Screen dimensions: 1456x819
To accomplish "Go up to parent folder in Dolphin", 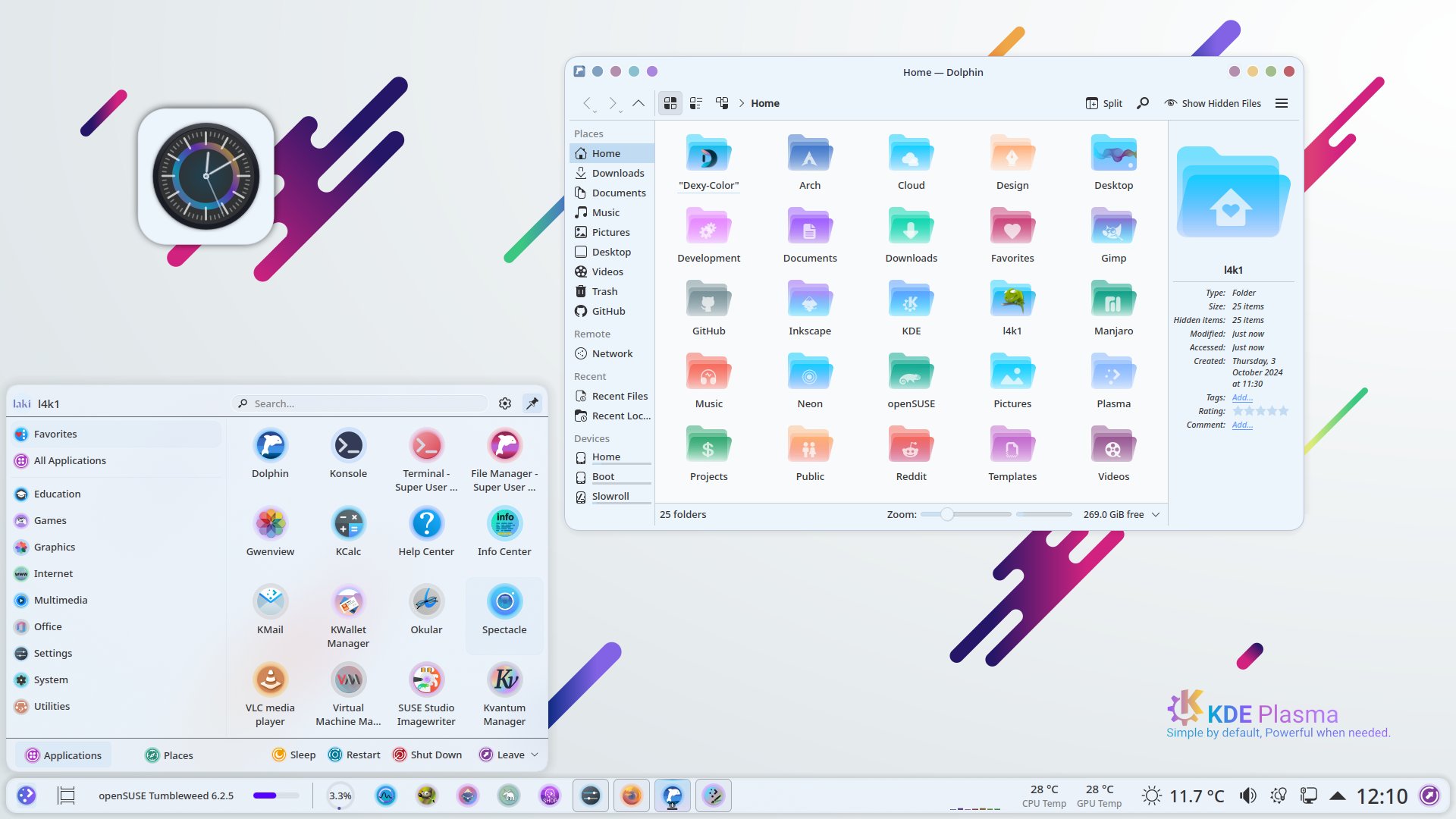I will point(639,103).
